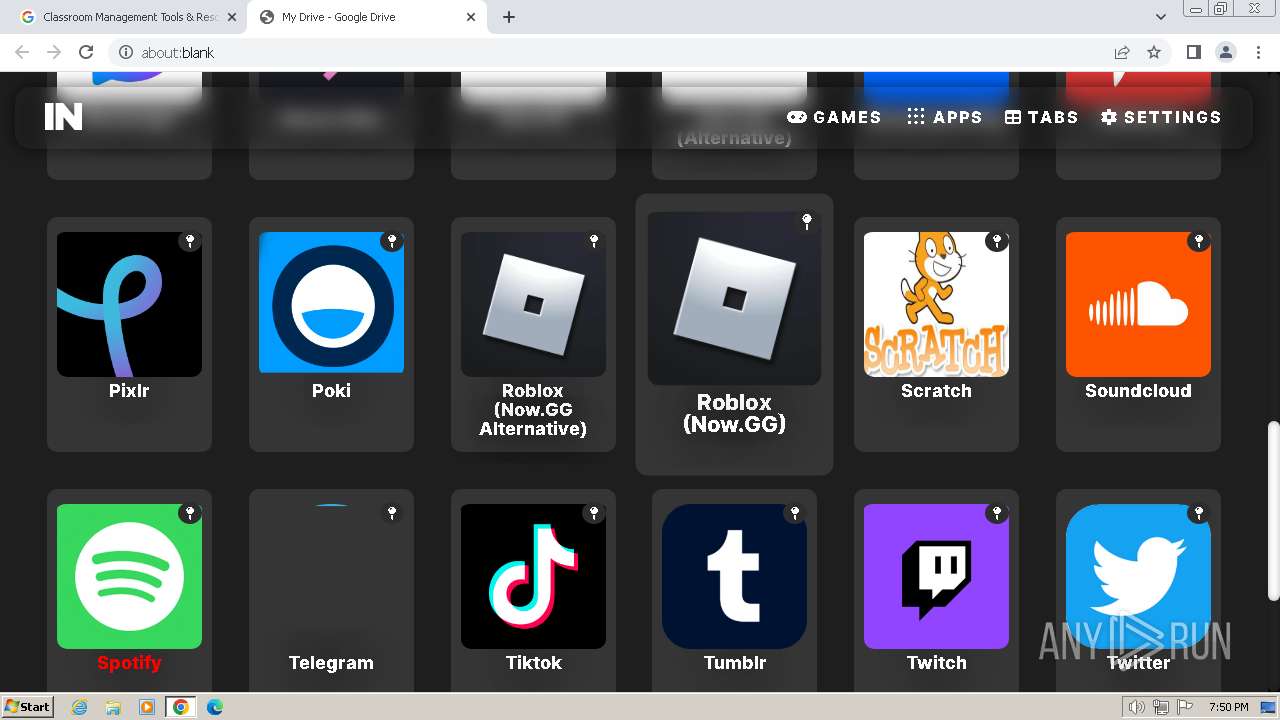Open the Poki app tile
This screenshot has width=1280, height=720.
[331, 334]
